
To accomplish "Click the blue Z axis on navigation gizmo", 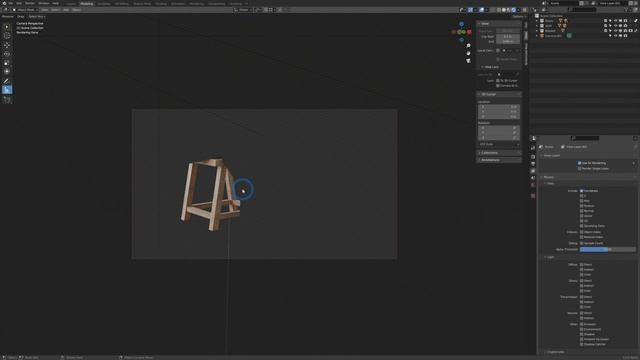I will click(x=461, y=24).
